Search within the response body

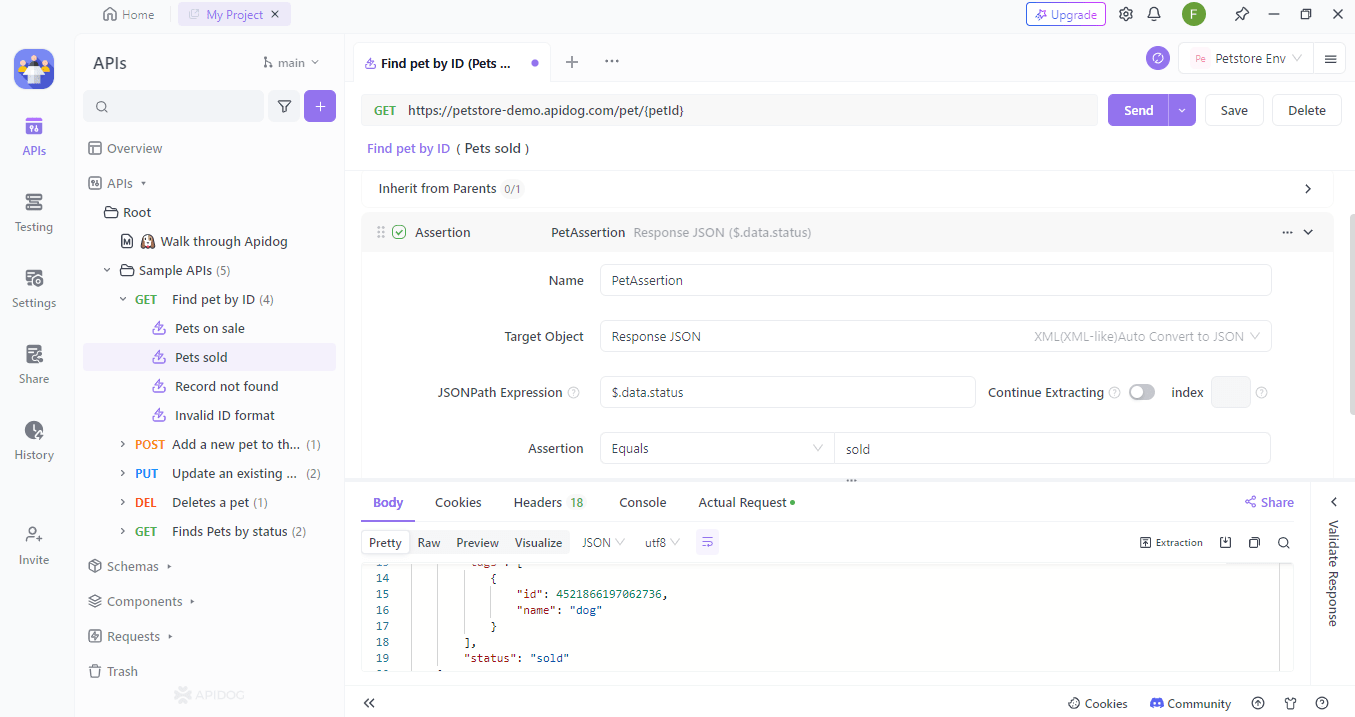(x=1283, y=542)
